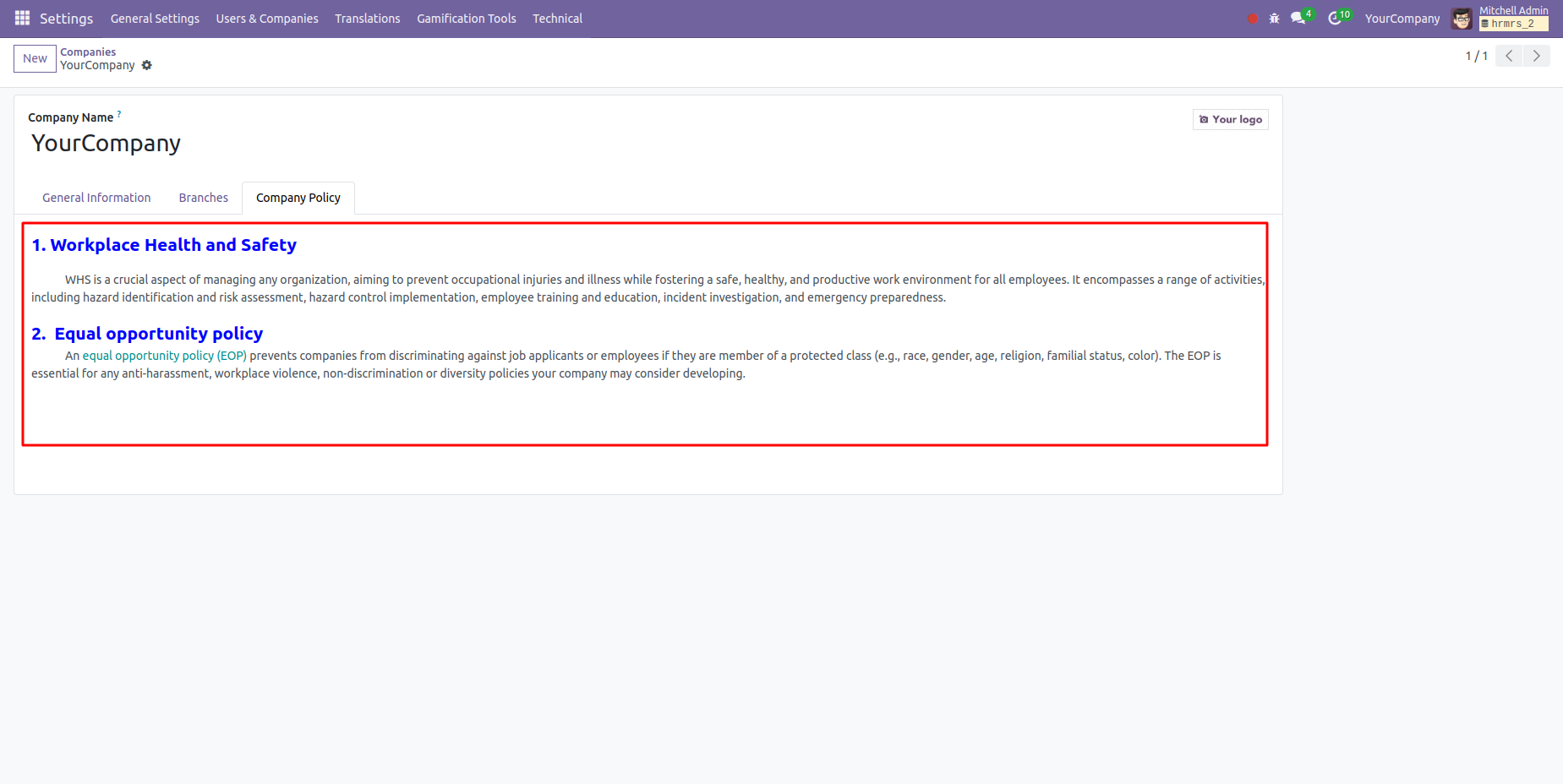Switch to the General Information tab
This screenshot has height=784, width=1563.
click(x=96, y=198)
